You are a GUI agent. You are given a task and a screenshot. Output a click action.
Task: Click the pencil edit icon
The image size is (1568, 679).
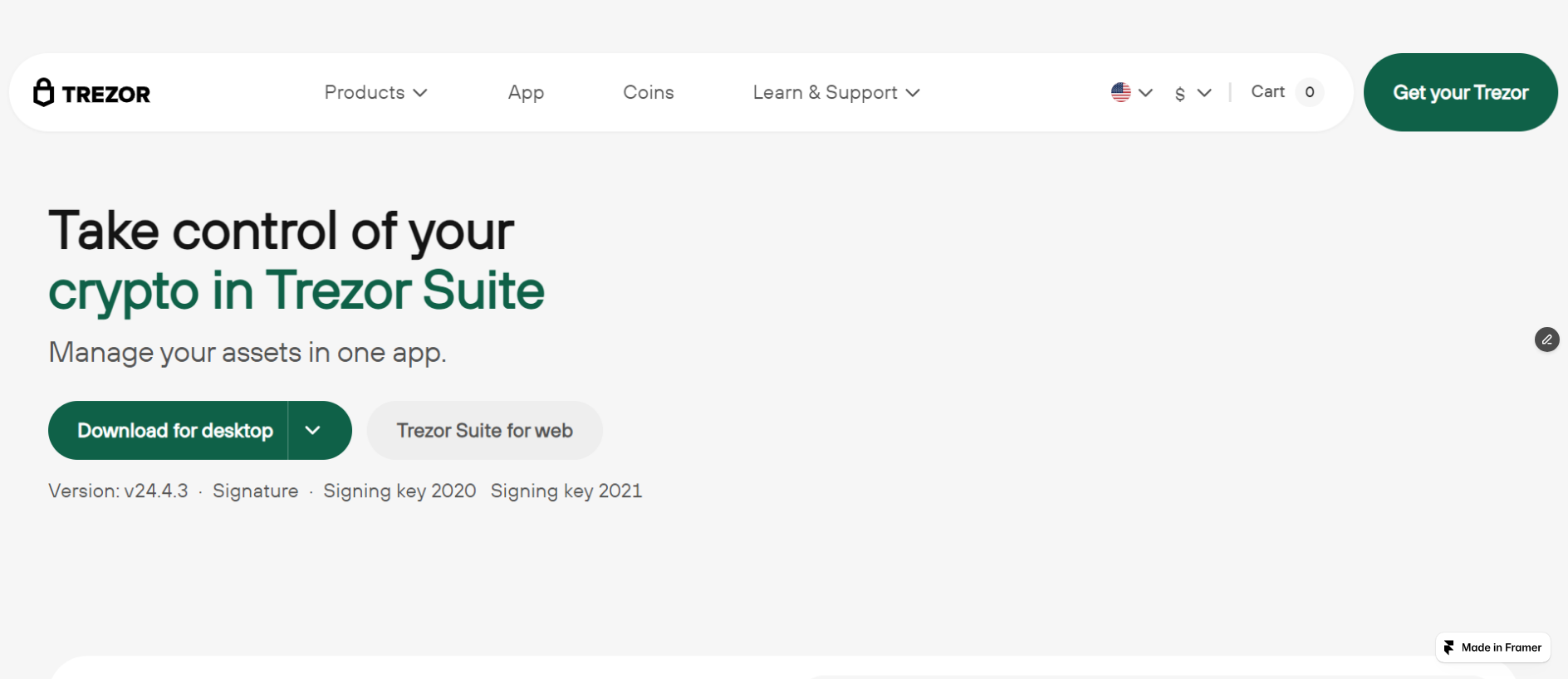click(1546, 339)
